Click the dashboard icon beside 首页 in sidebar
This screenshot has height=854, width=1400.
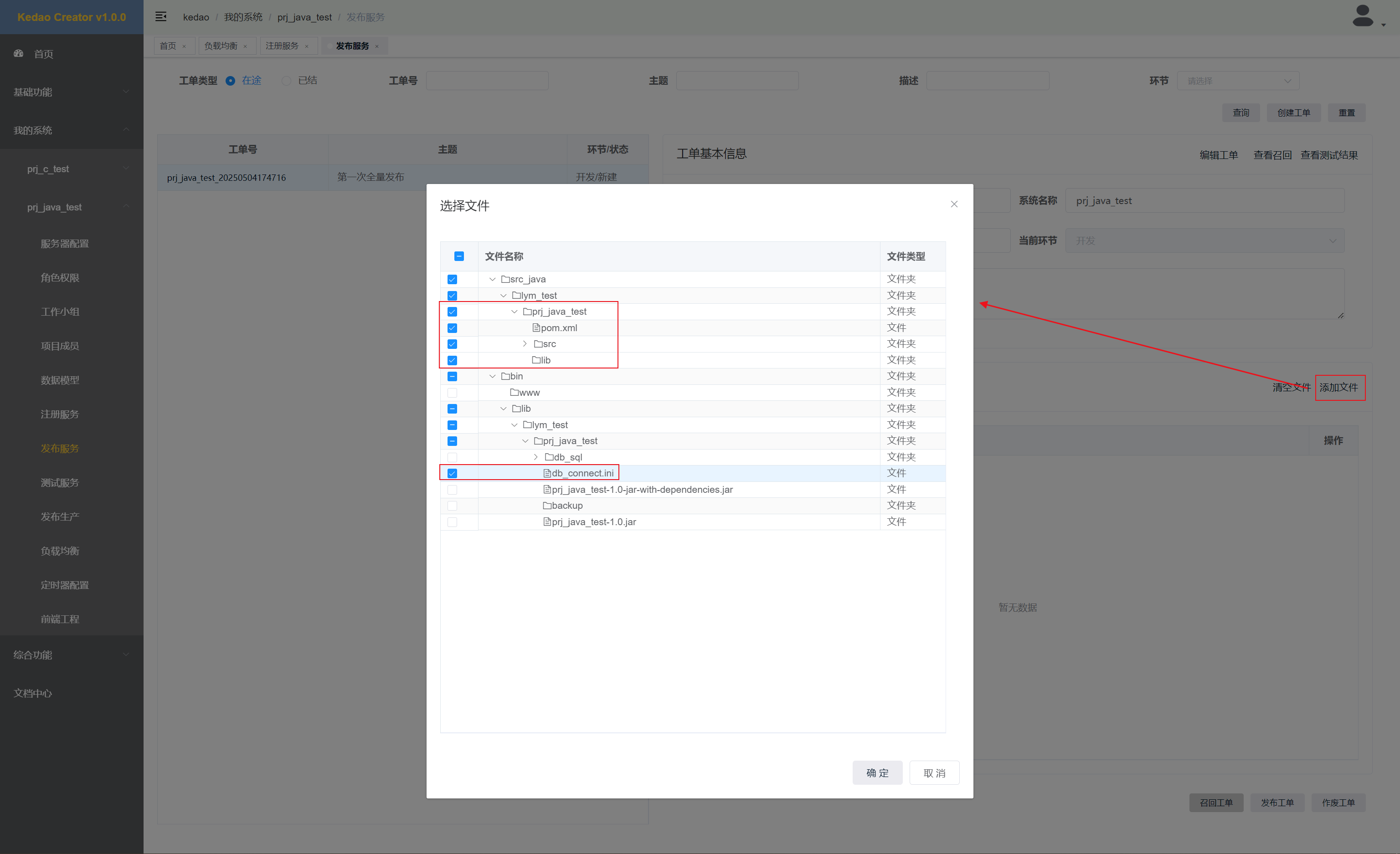[x=19, y=53]
